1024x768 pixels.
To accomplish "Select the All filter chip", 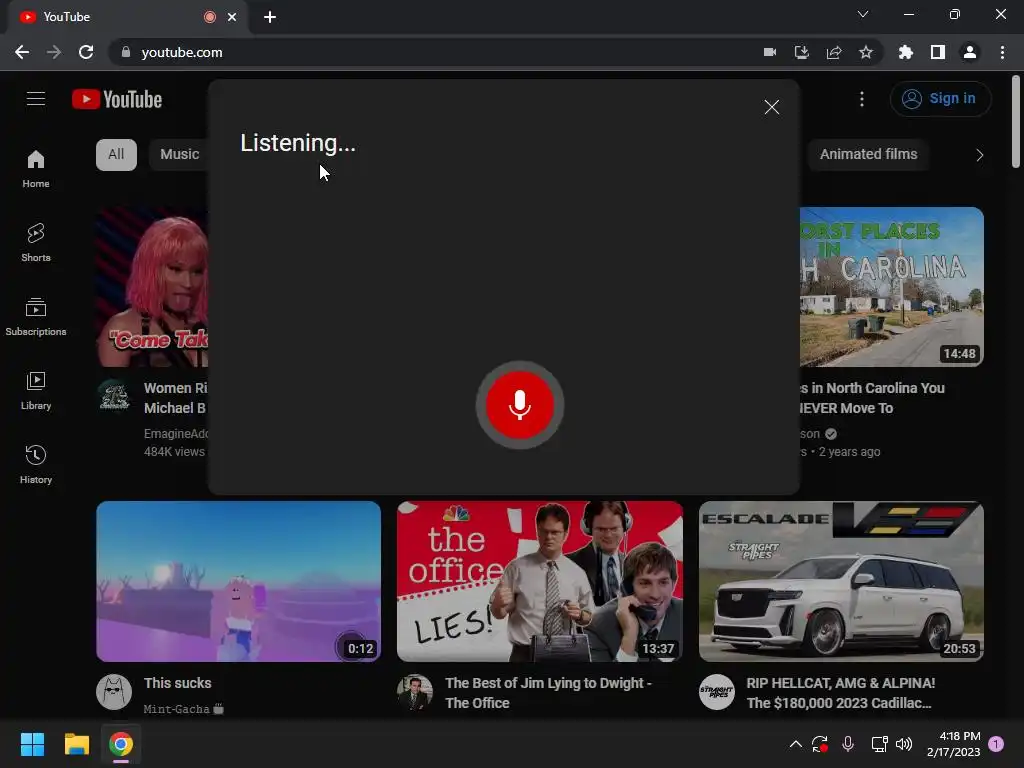I will [x=116, y=155].
